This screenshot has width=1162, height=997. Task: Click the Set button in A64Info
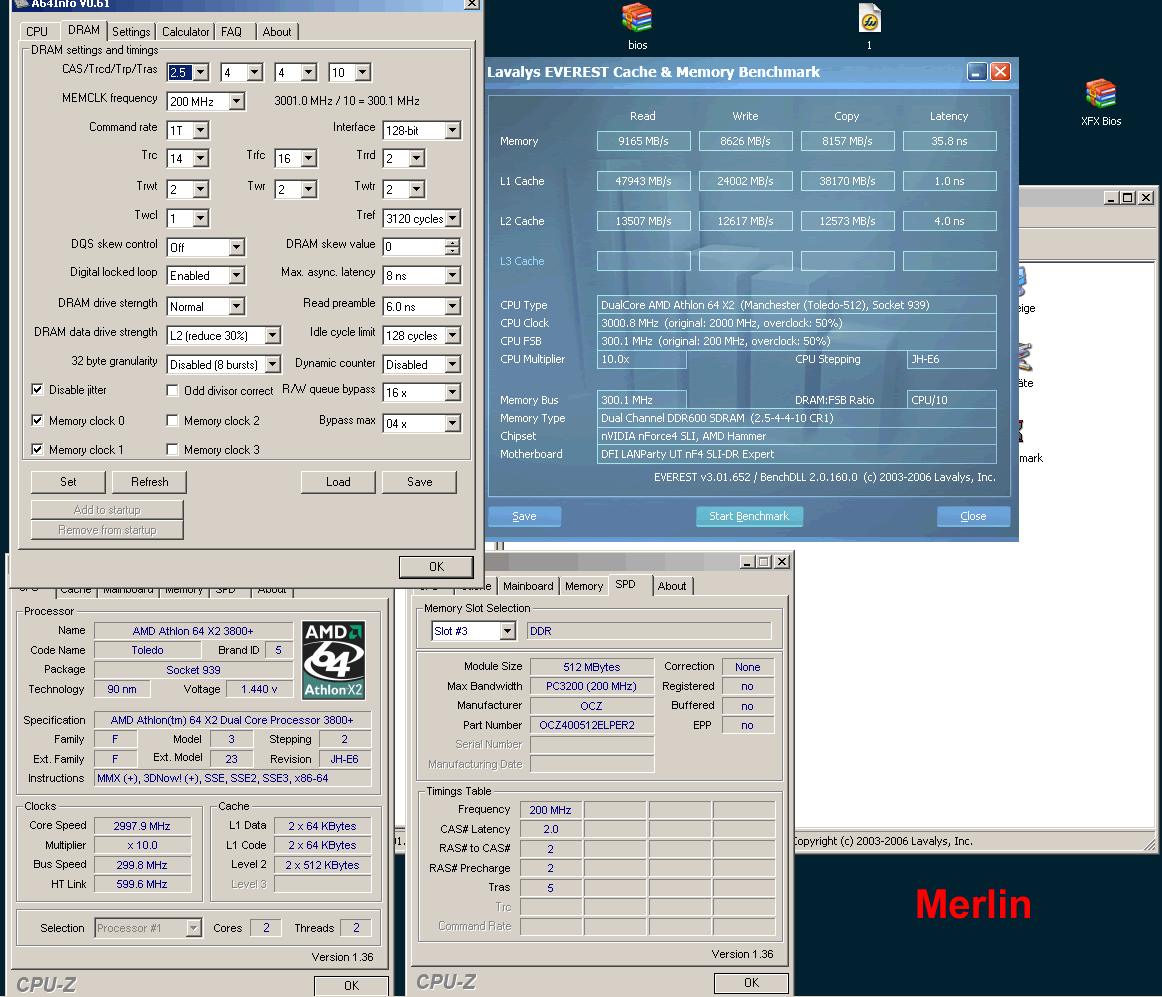point(68,482)
